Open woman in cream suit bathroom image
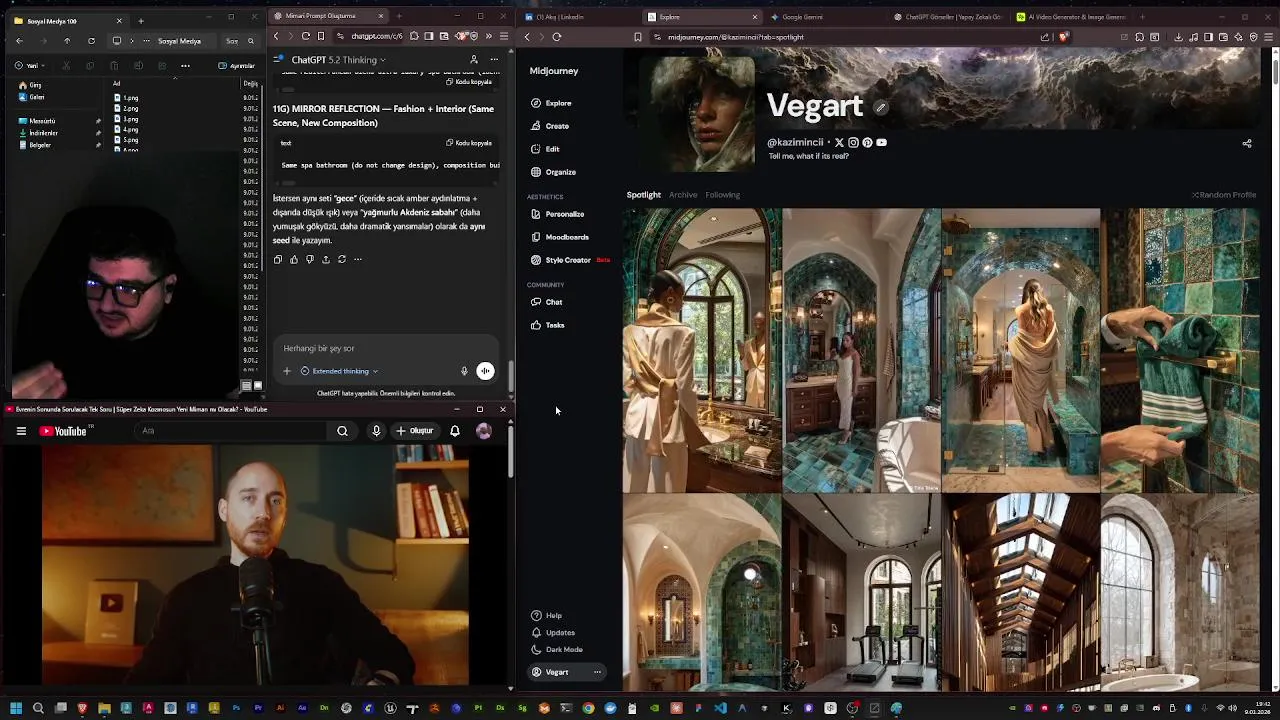The image size is (1280, 720). pyautogui.click(x=702, y=350)
